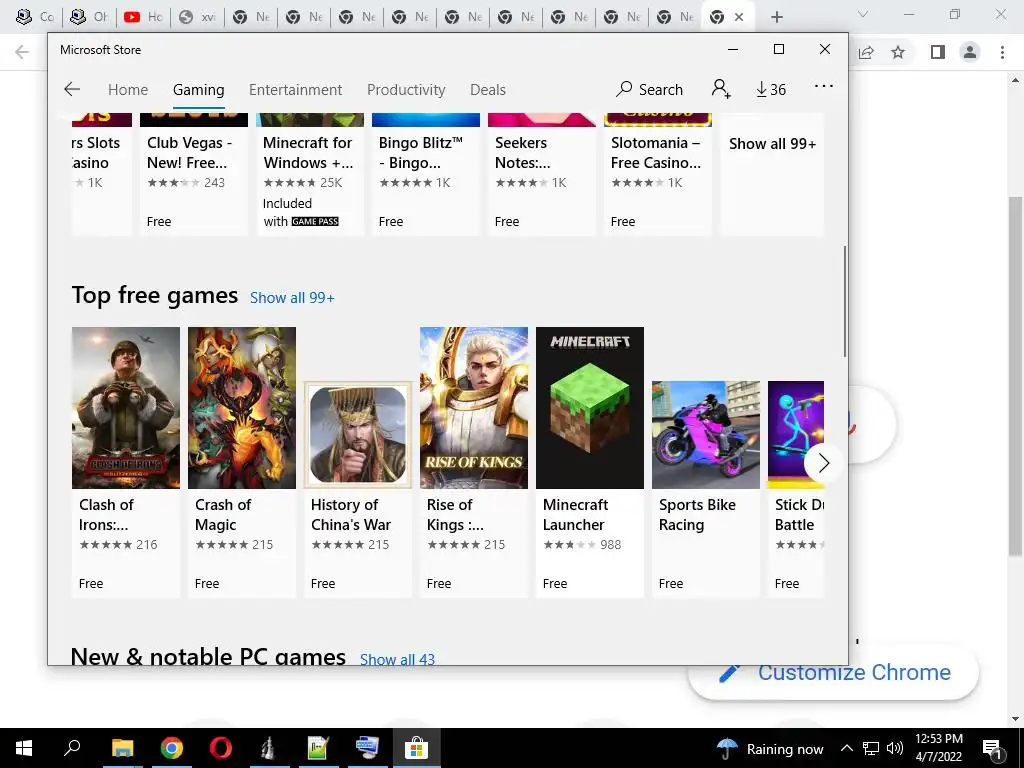Select History of China's War artwork
This screenshot has height=768, width=1024.
tap(358, 435)
